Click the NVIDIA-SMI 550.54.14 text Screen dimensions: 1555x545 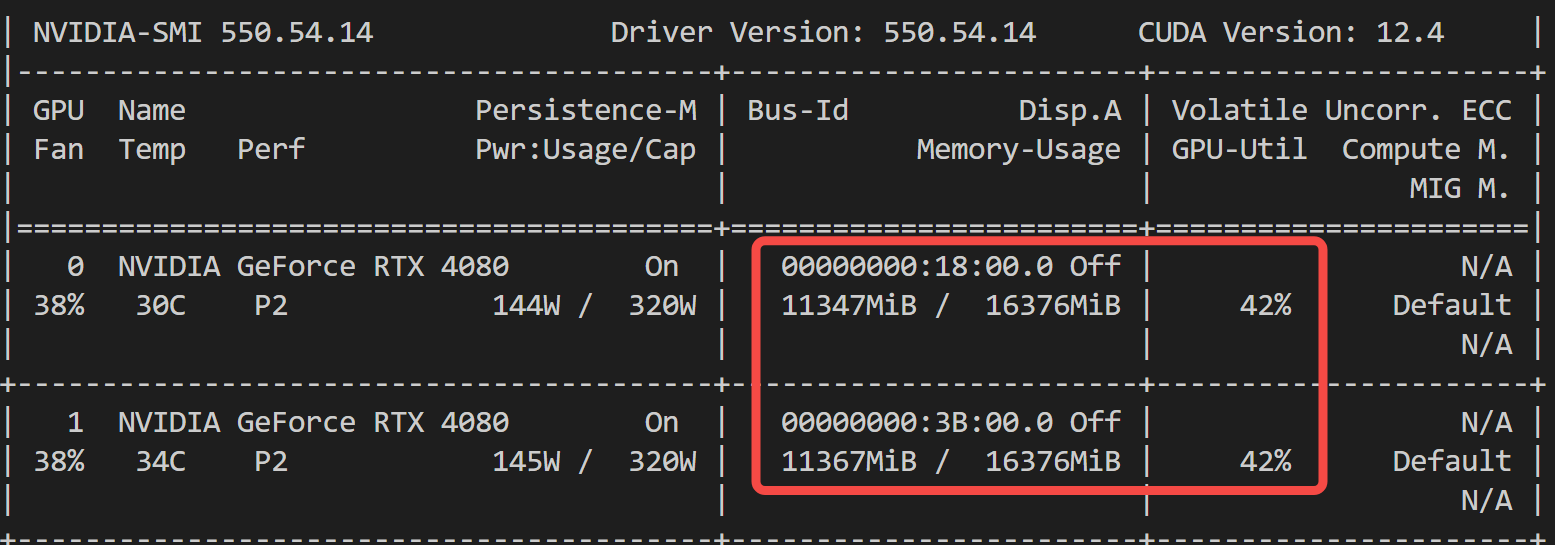click(203, 32)
